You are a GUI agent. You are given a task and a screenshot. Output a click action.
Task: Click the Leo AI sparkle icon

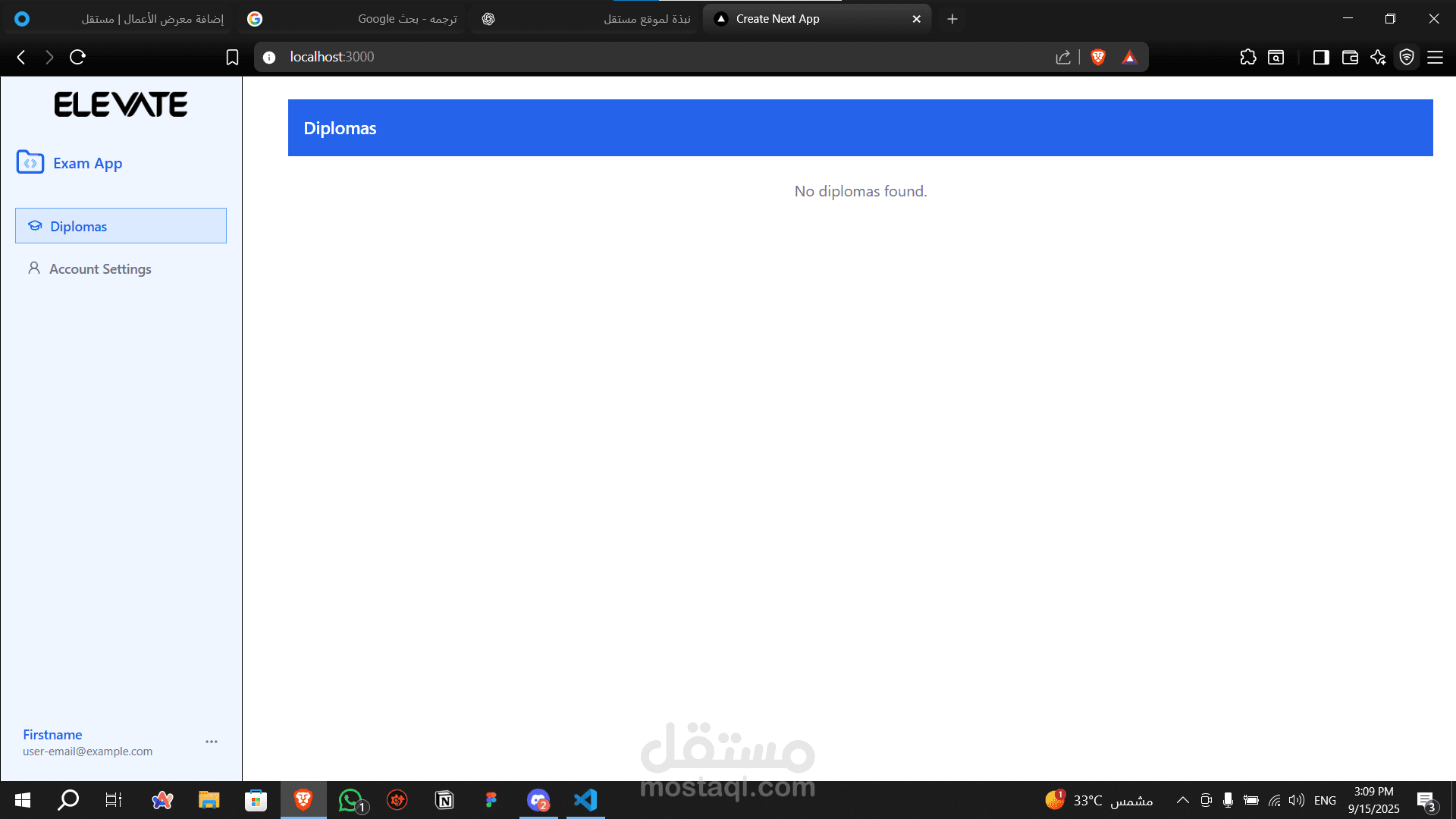coord(1378,57)
